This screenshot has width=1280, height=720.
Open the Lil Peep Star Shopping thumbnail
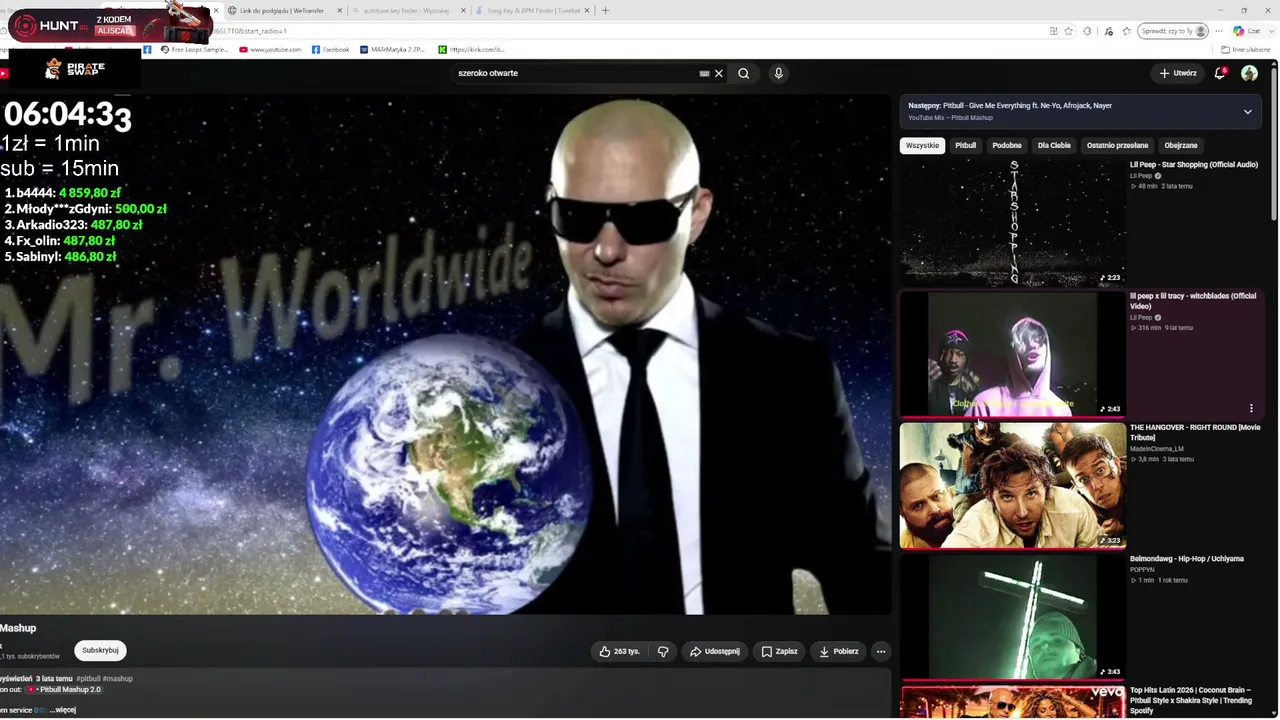click(1012, 223)
